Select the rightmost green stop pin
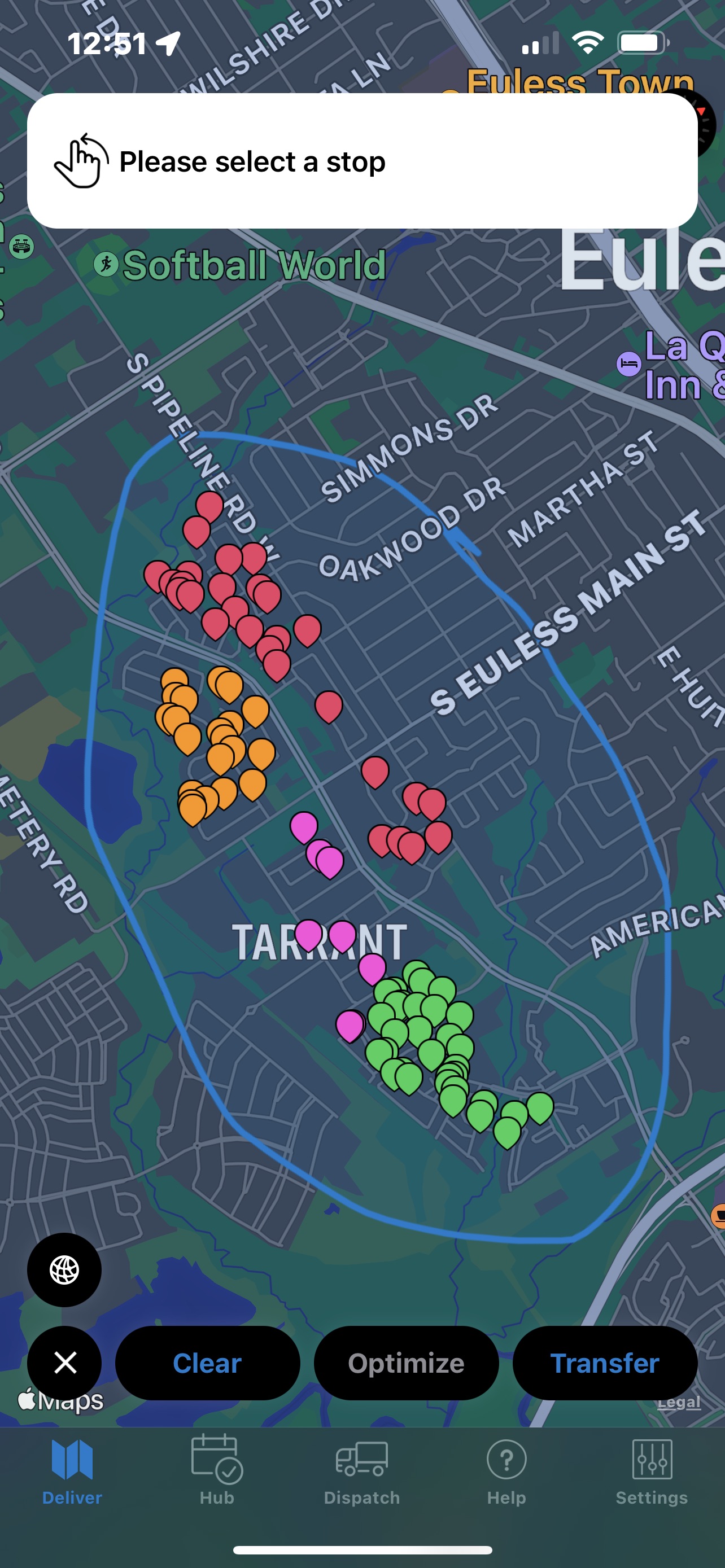The height and width of the screenshot is (1568, 725). point(540,1106)
